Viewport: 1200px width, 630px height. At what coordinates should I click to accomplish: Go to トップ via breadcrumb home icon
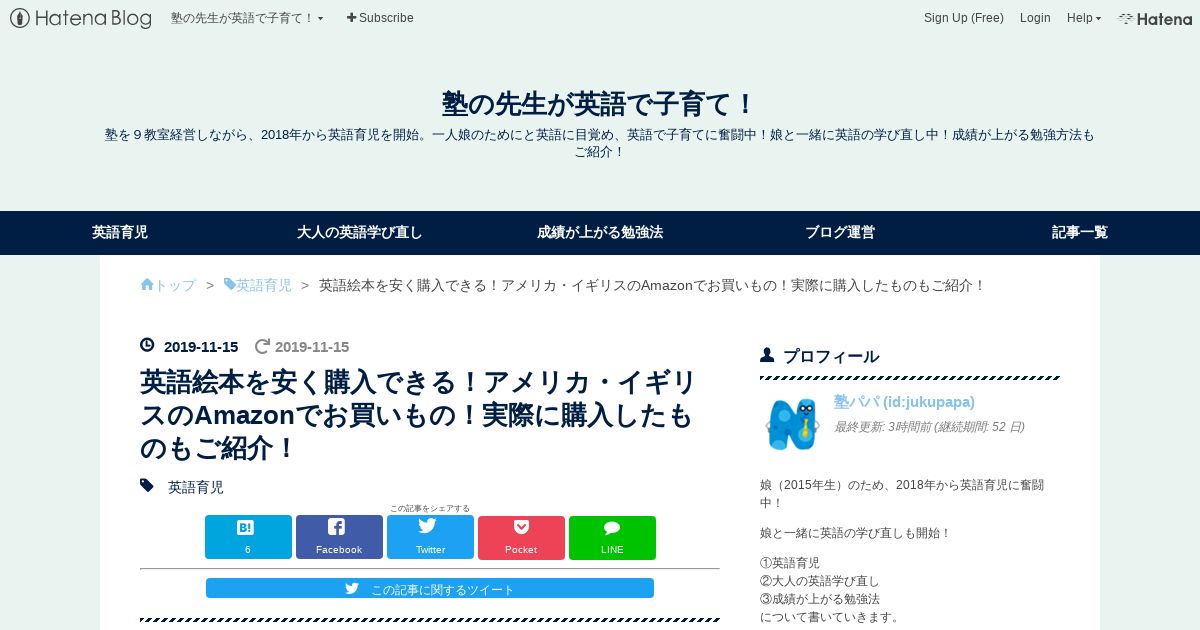[168, 285]
